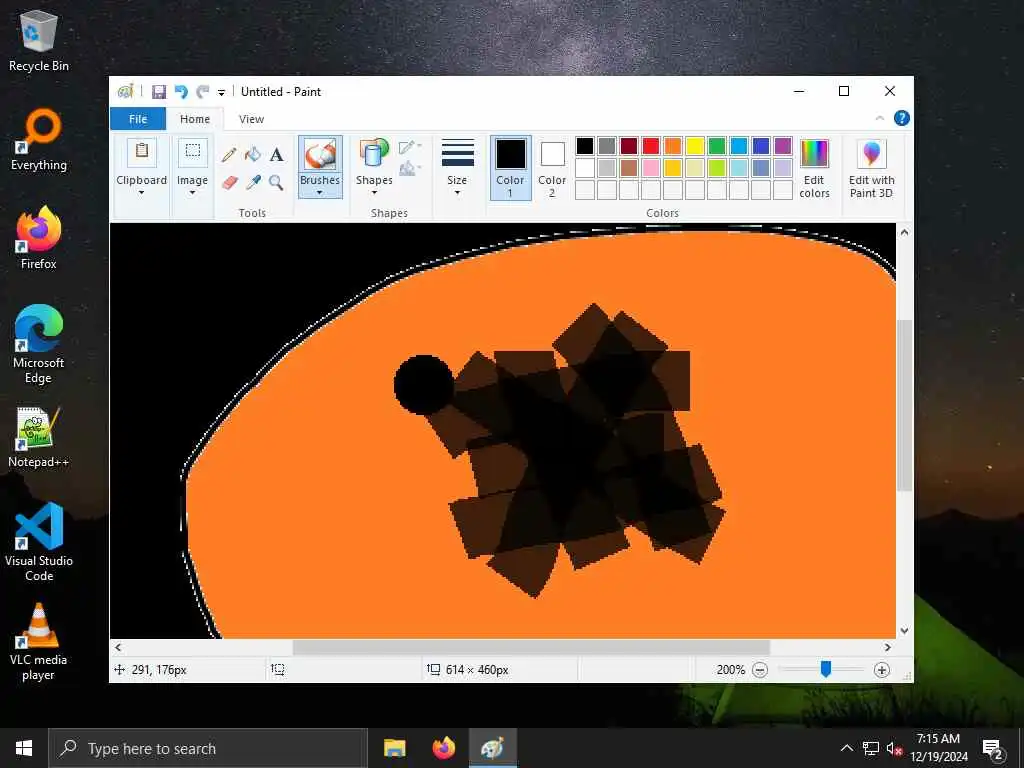Open shape Outline dropdown
Image resolution: width=1024 pixels, height=768 pixels.
pyautogui.click(x=410, y=147)
